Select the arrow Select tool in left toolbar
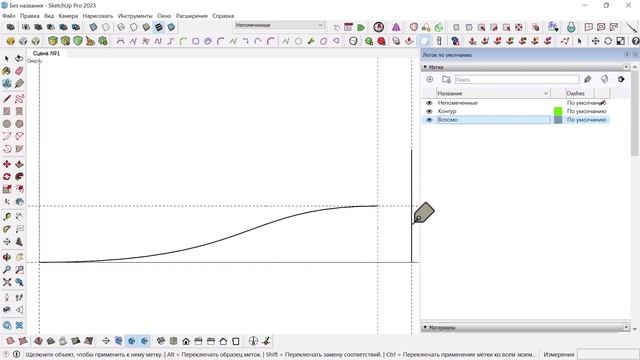The height and width of the screenshot is (360, 640). 7,59
